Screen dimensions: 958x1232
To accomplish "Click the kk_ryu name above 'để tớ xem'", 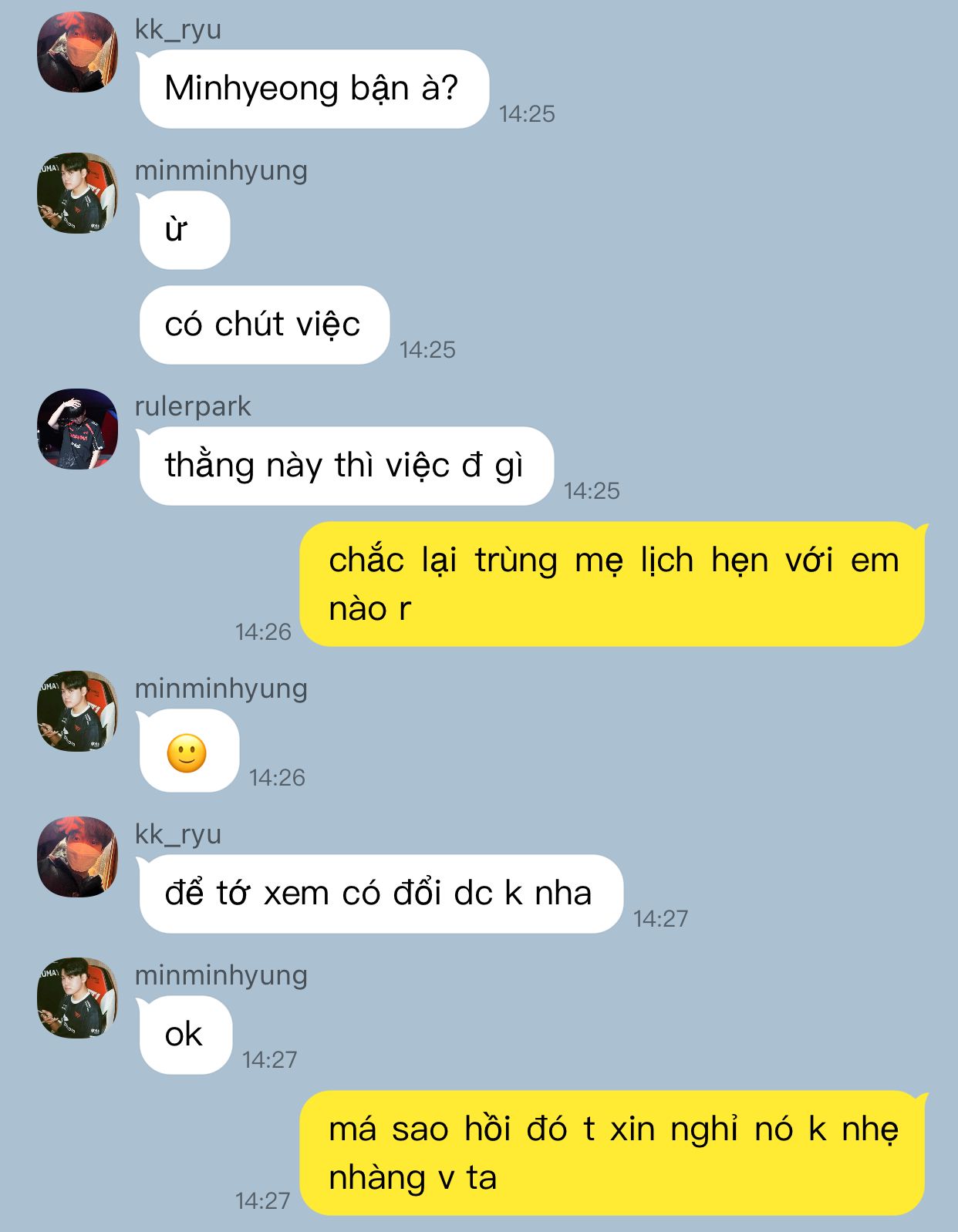I will pos(178,834).
